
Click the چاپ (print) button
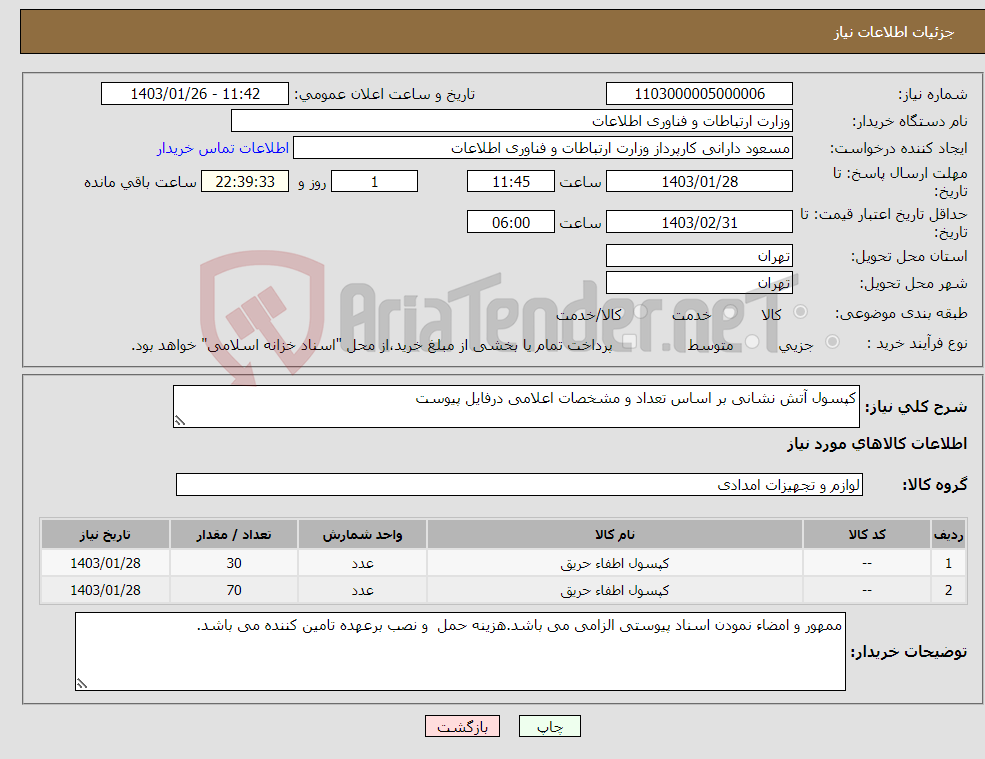tap(549, 726)
